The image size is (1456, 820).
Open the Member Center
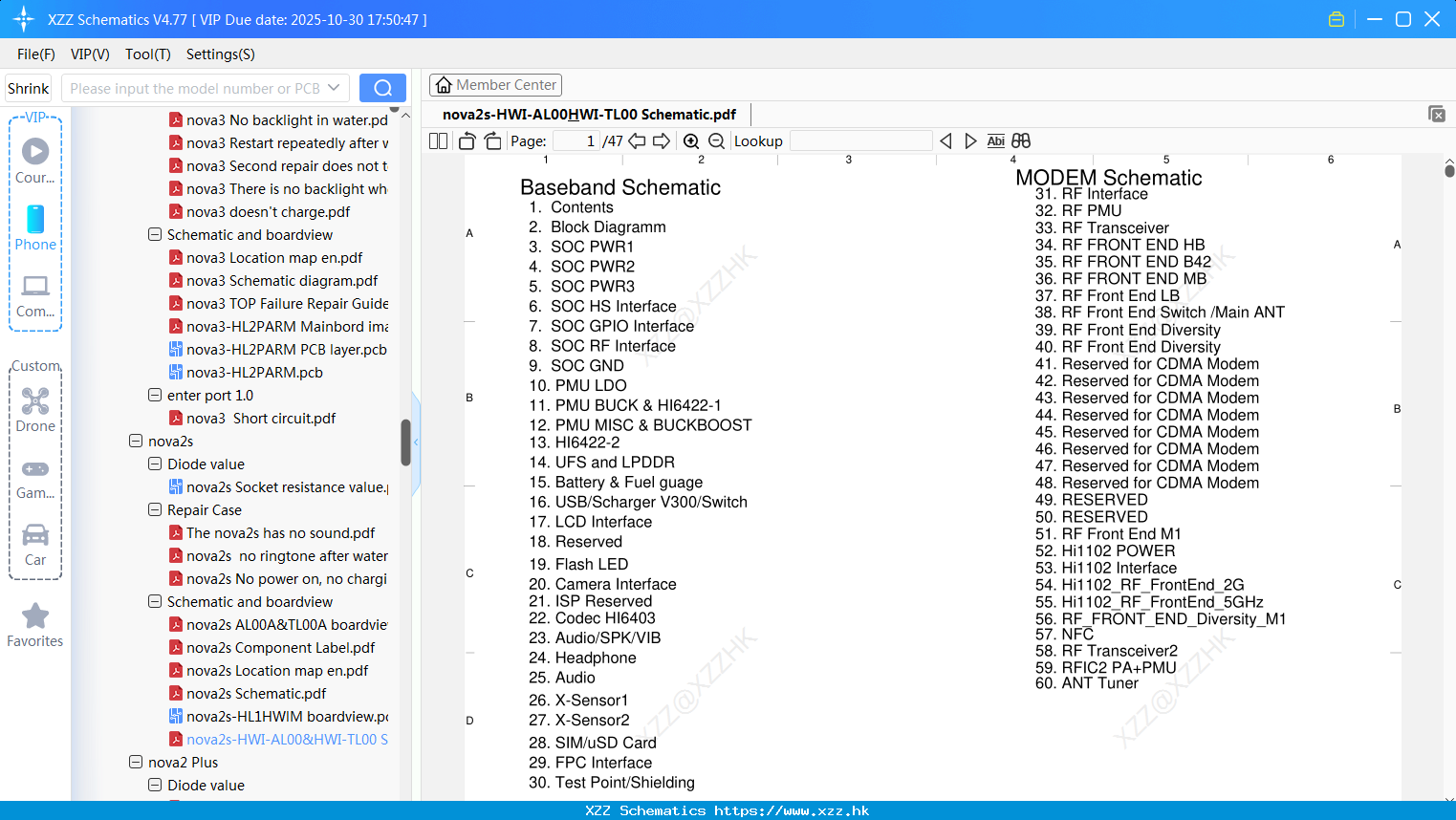click(x=495, y=85)
